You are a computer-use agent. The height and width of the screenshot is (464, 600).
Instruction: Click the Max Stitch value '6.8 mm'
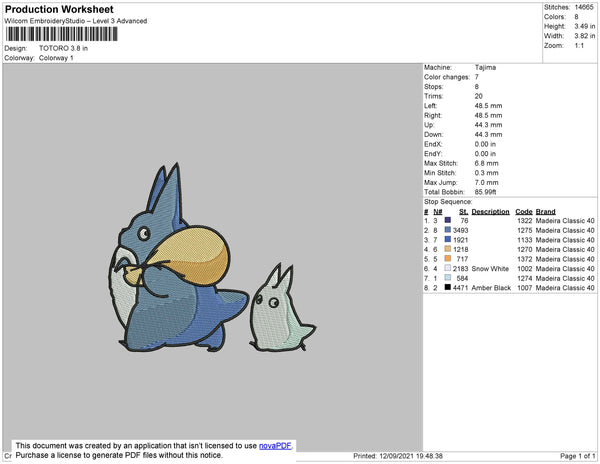click(x=486, y=163)
